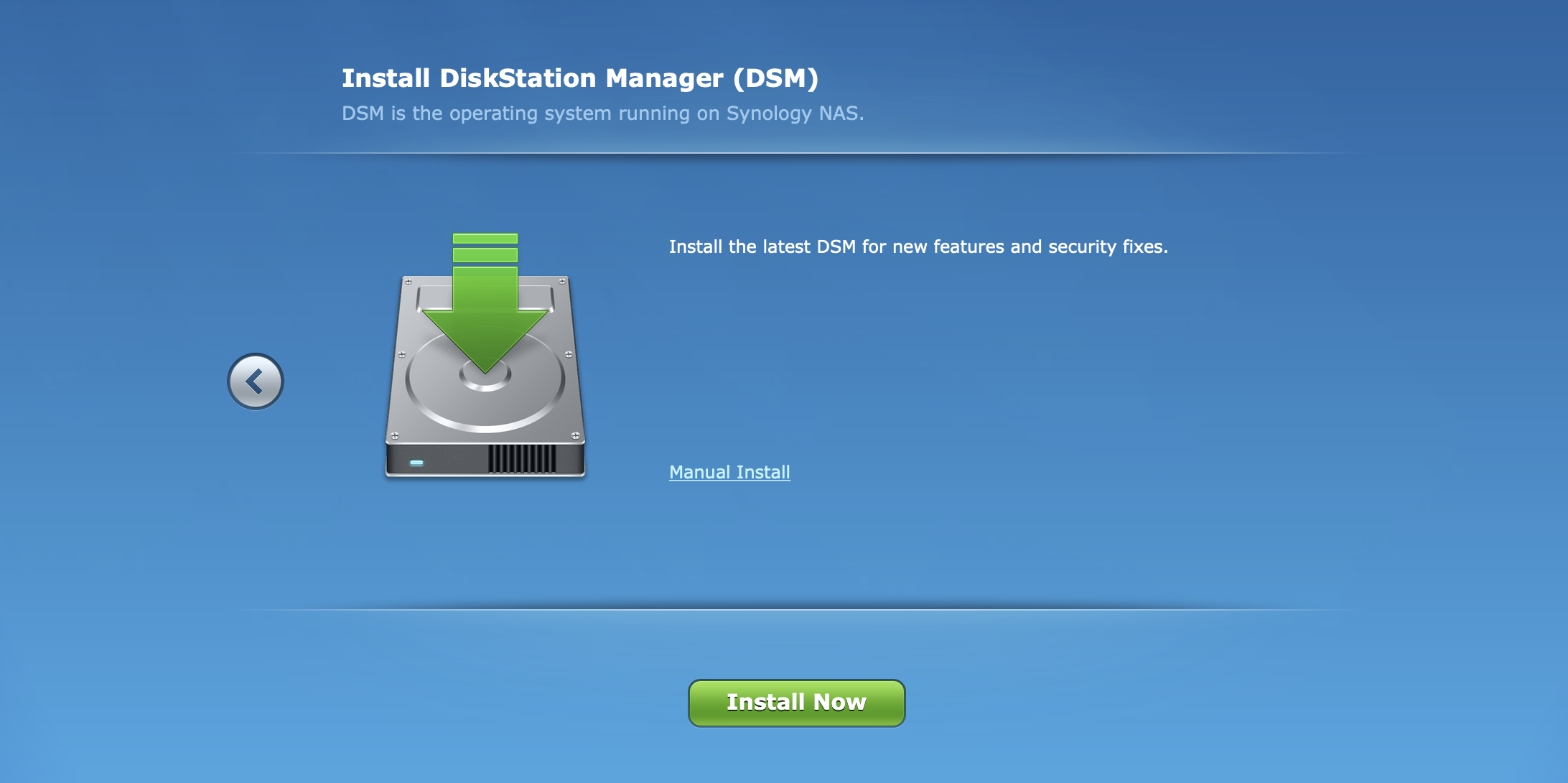
Task: Go back with the round arrow button
Action: point(256,381)
